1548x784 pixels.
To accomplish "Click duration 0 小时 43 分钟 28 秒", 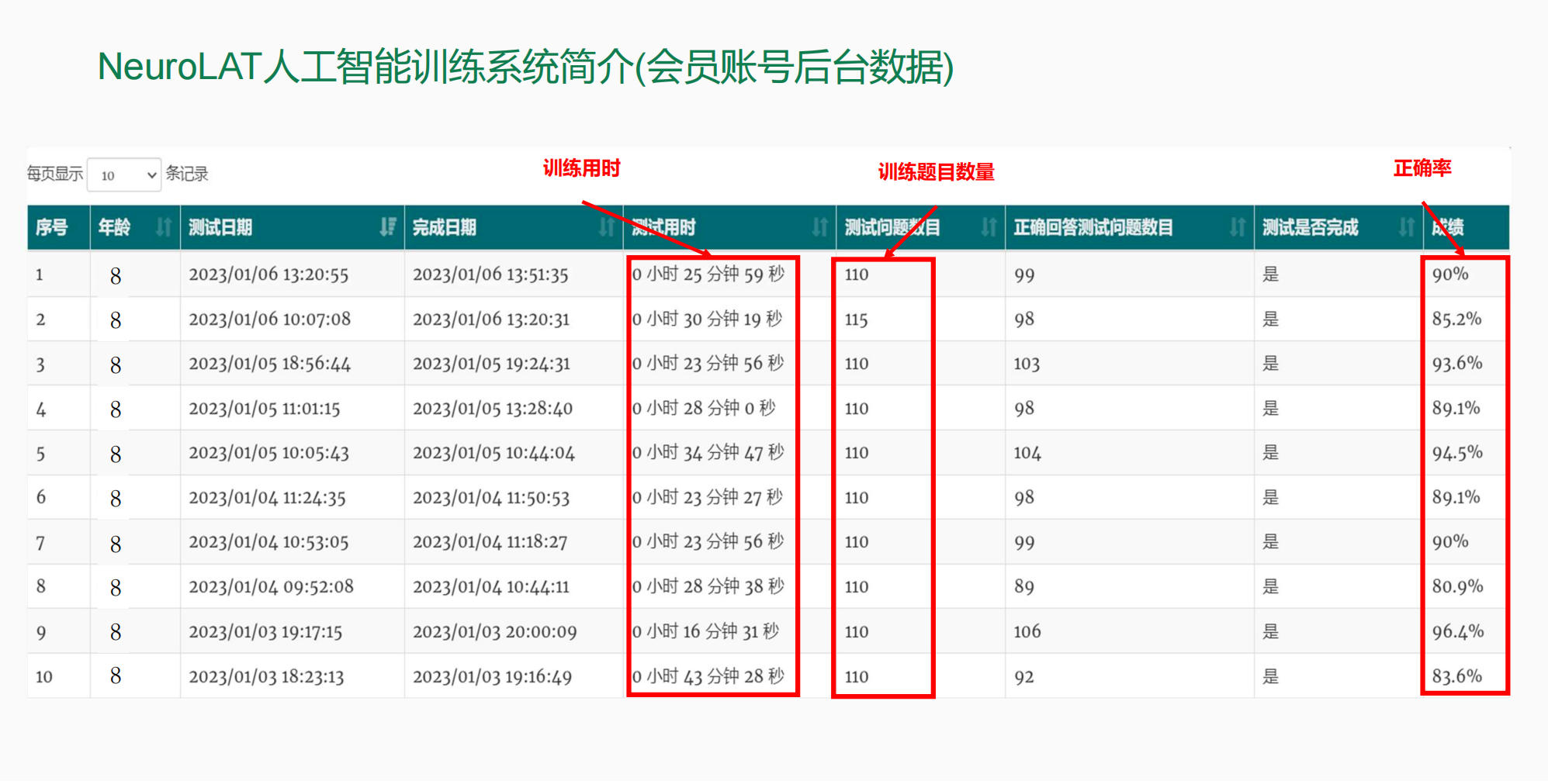I will 708,677.
